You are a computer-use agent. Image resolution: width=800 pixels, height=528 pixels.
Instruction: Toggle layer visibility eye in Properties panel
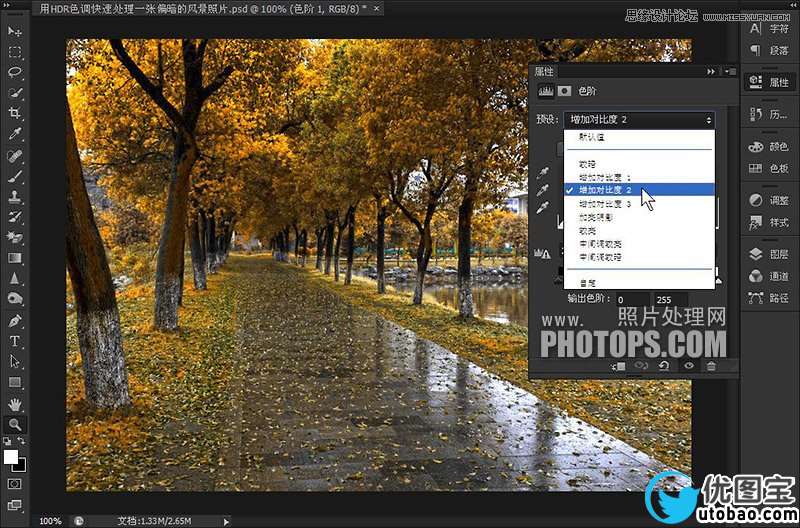(x=688, y=366)
